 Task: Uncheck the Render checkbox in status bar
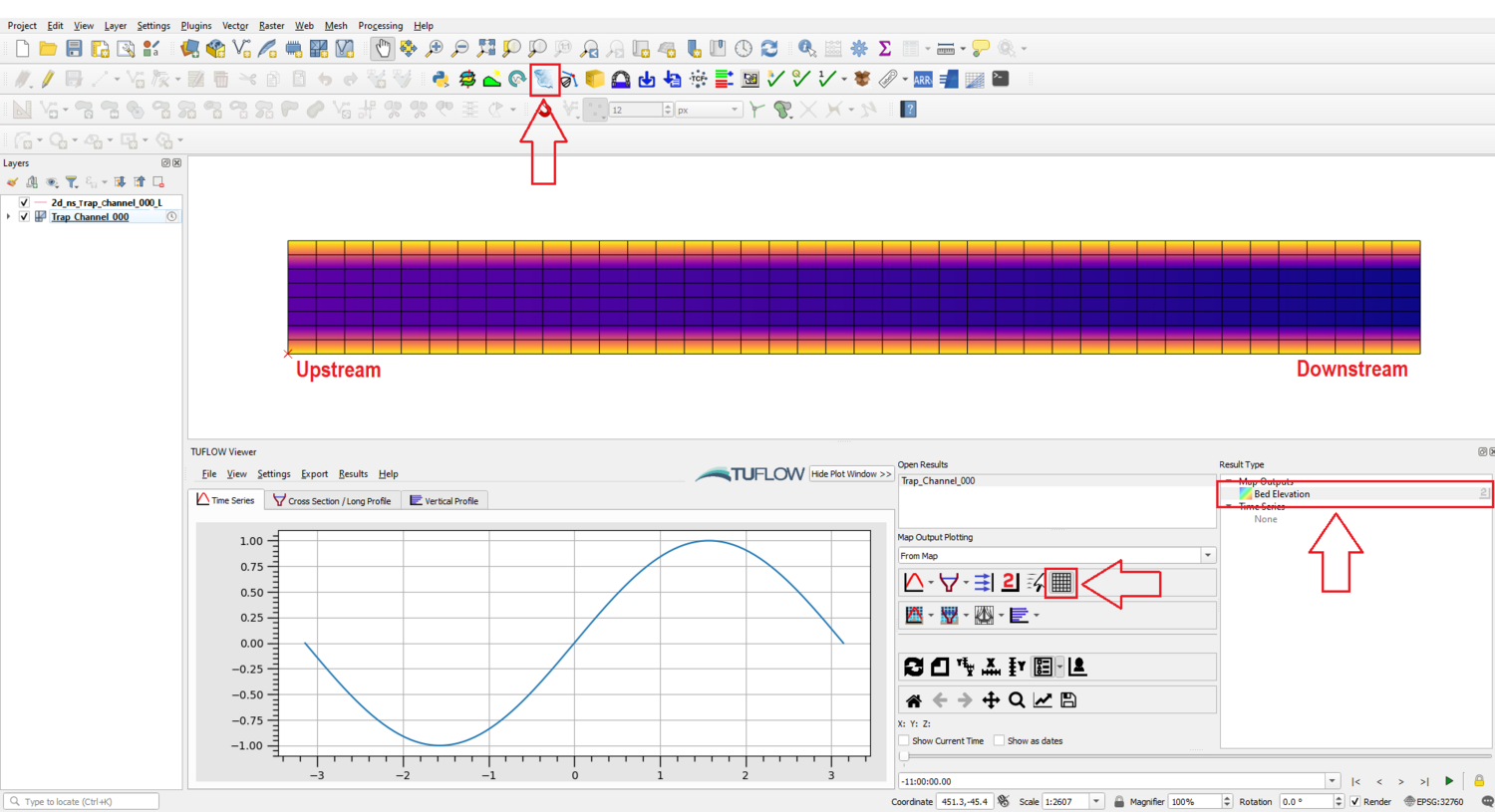click(1356, 801)
